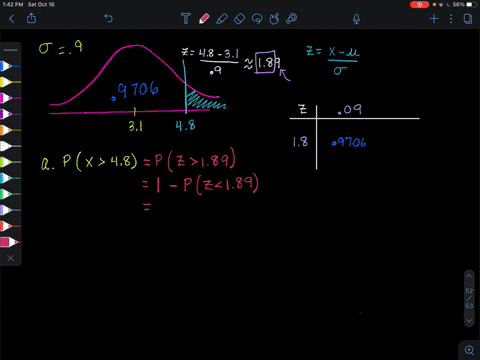Open the share and export menu
480x360 pixels.
pos(31,18)
